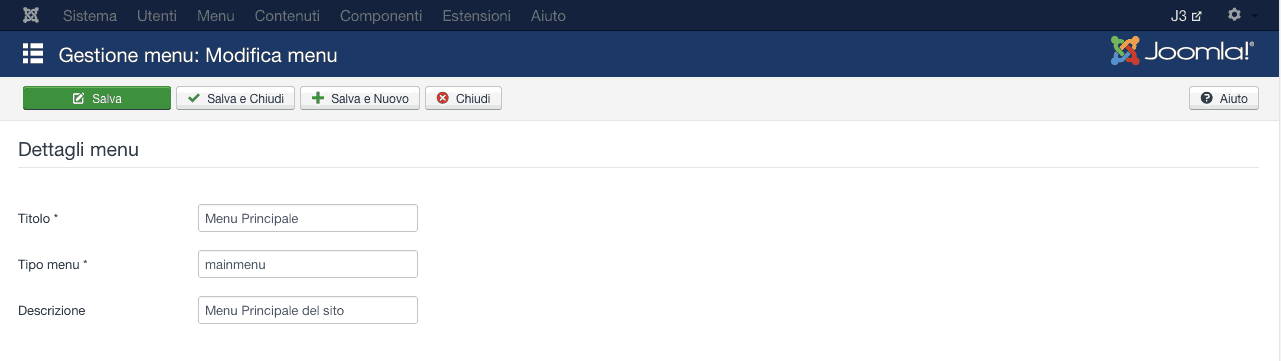Open the Estensioni menu
This screenshot has width=1281, height=361.
(x=476, y=16)
